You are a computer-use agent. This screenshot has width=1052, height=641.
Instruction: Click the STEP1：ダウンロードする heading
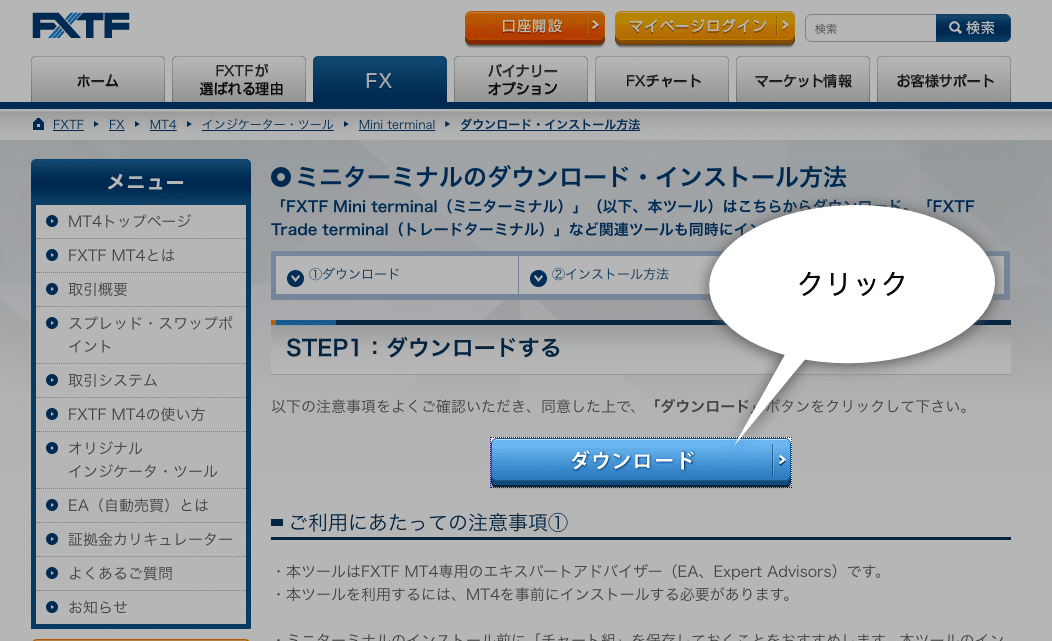pos(423,348)
